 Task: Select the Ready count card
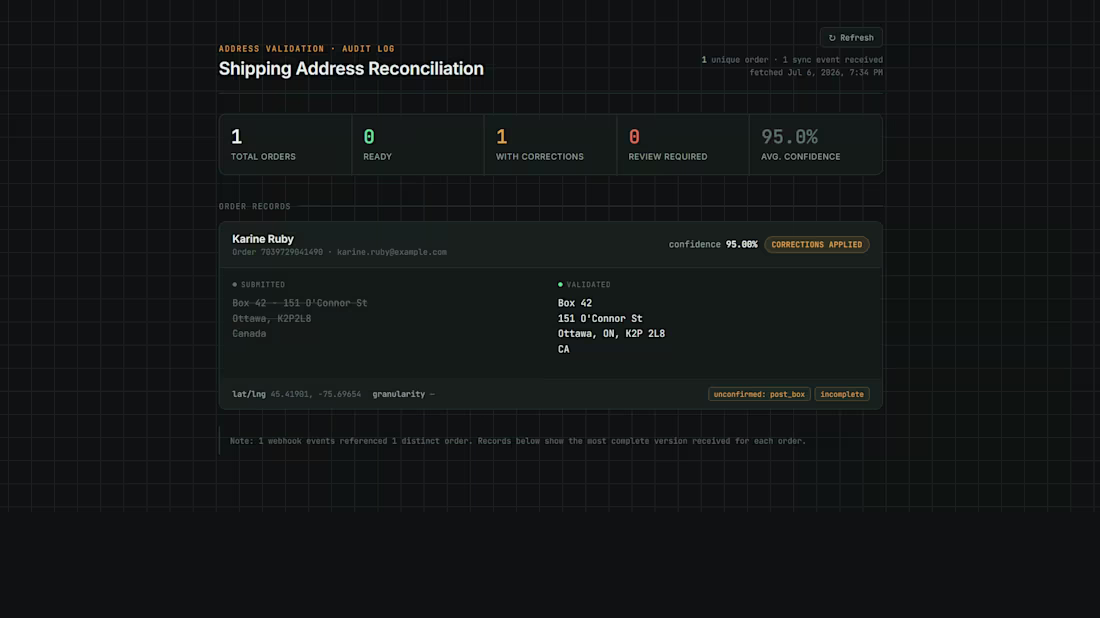[x=418, y=145]
